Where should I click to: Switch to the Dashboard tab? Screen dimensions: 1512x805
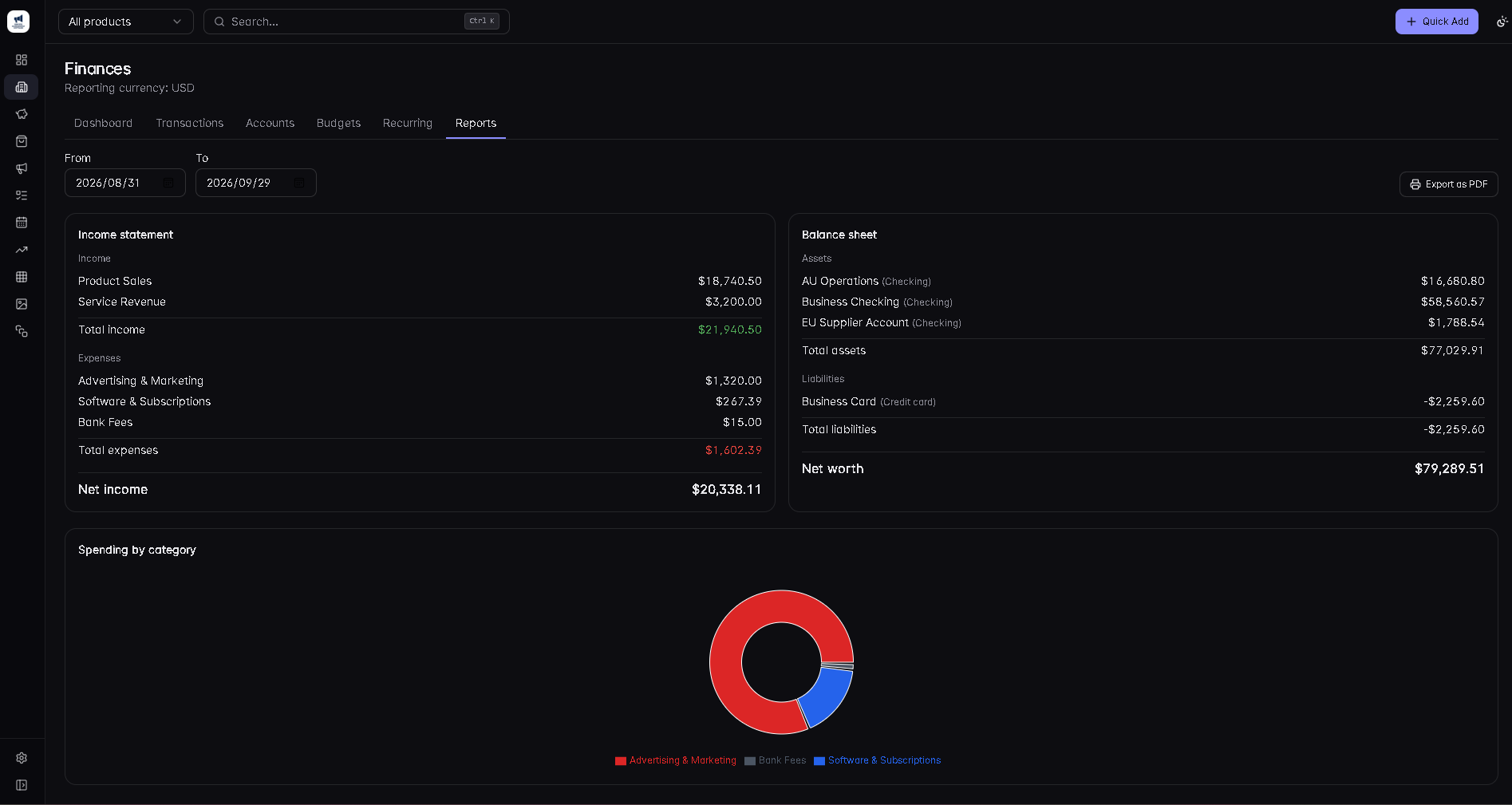point(104,123)
